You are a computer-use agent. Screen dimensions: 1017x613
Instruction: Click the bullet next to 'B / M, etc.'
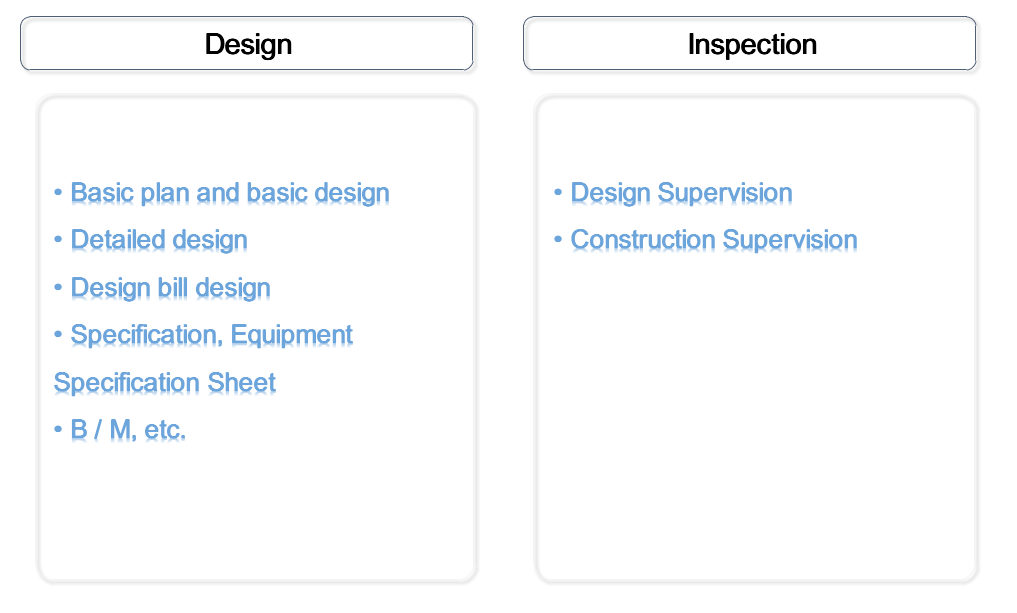tap(59, 429)
